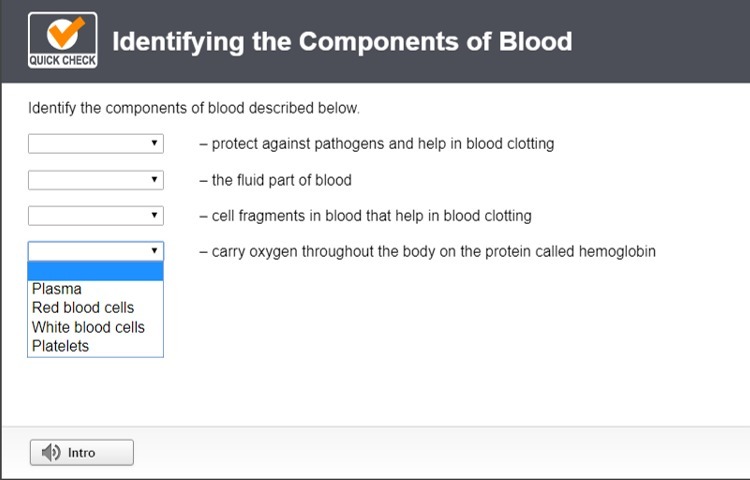Click protect against pathogens description text

click(382, 144)
